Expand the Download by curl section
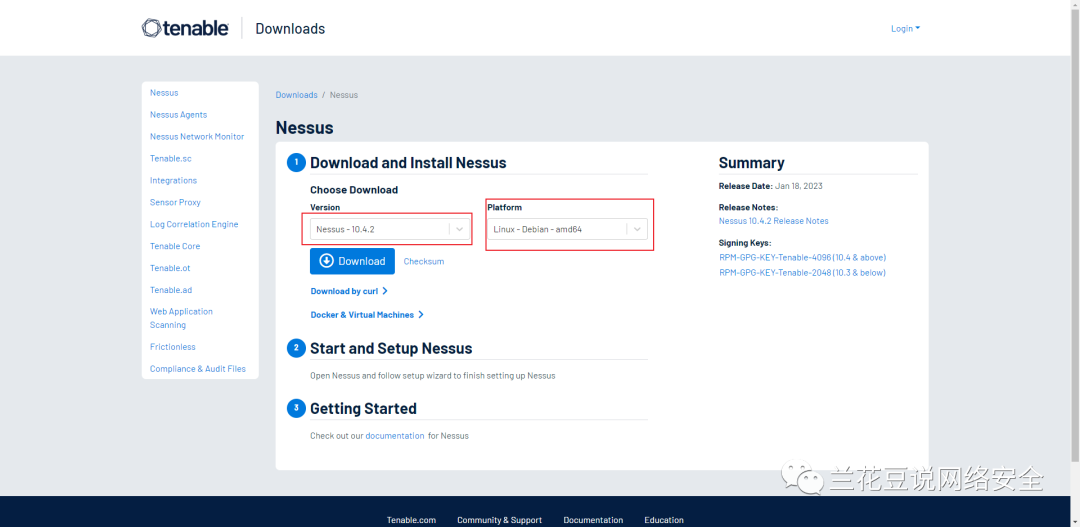The height and width of the screenshot is (527, 1080). point(349,291)
